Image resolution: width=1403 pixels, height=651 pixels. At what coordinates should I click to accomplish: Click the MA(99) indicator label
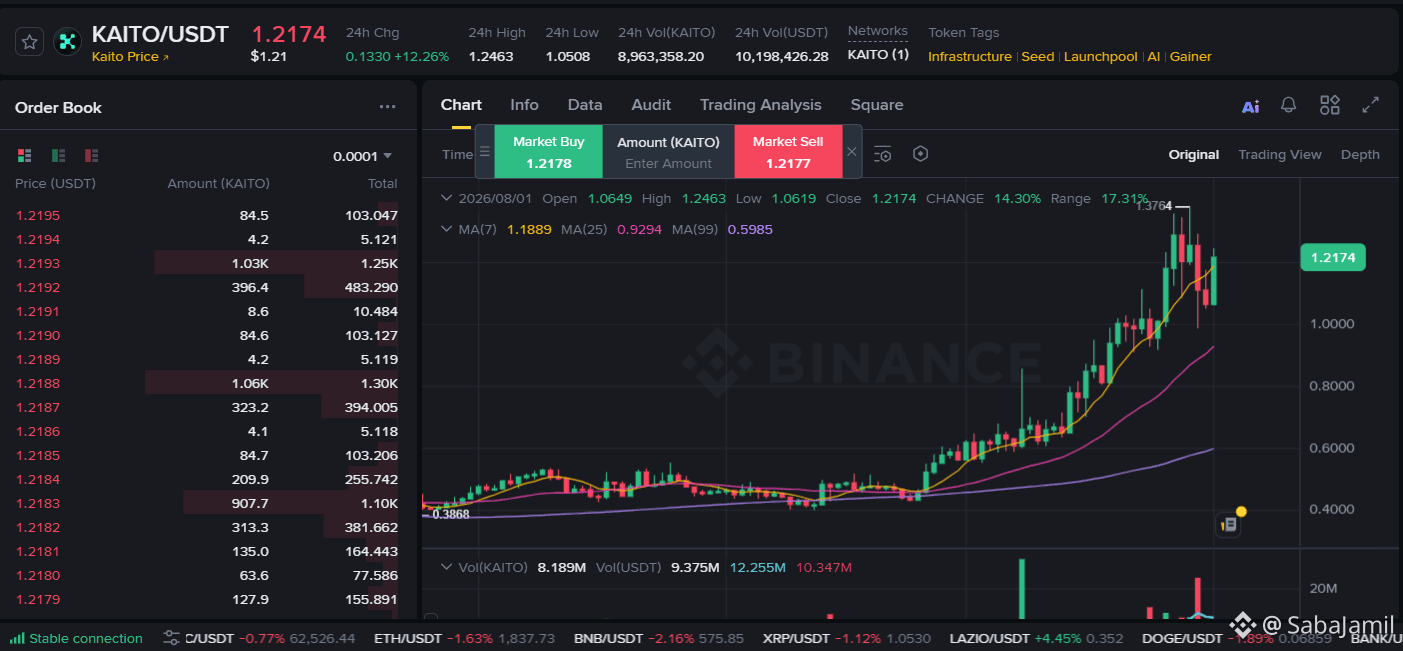696,229
